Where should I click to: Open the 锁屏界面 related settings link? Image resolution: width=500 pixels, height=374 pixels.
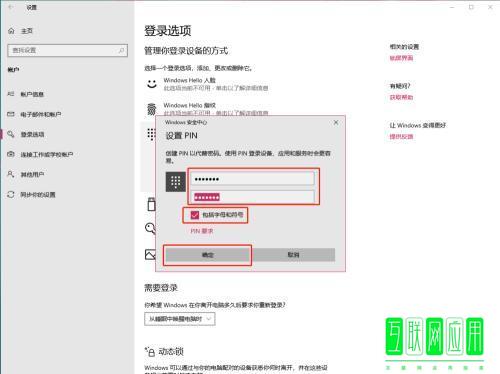(x=401, y=58)
